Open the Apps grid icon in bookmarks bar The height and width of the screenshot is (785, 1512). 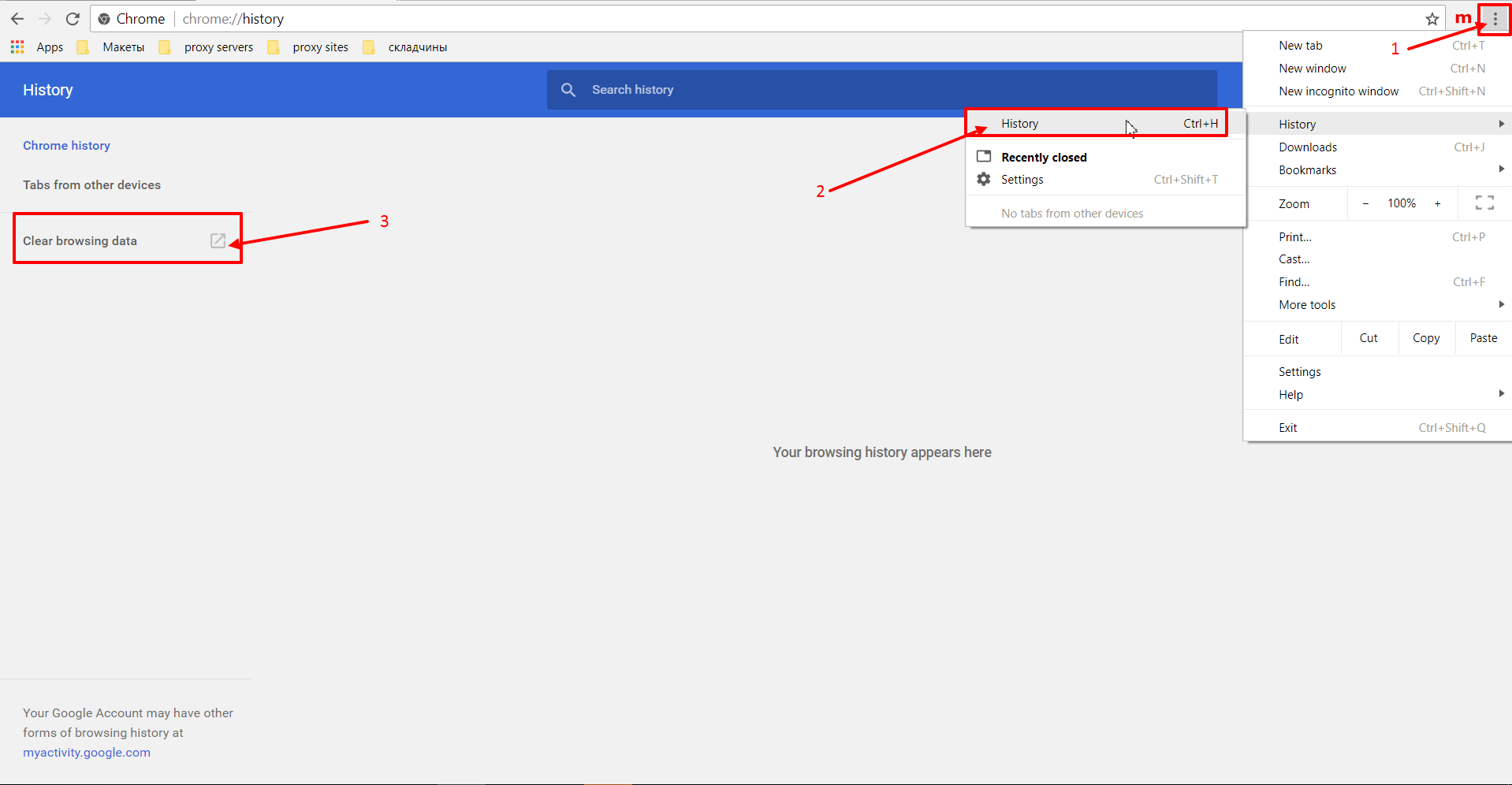tap(17, 47)
